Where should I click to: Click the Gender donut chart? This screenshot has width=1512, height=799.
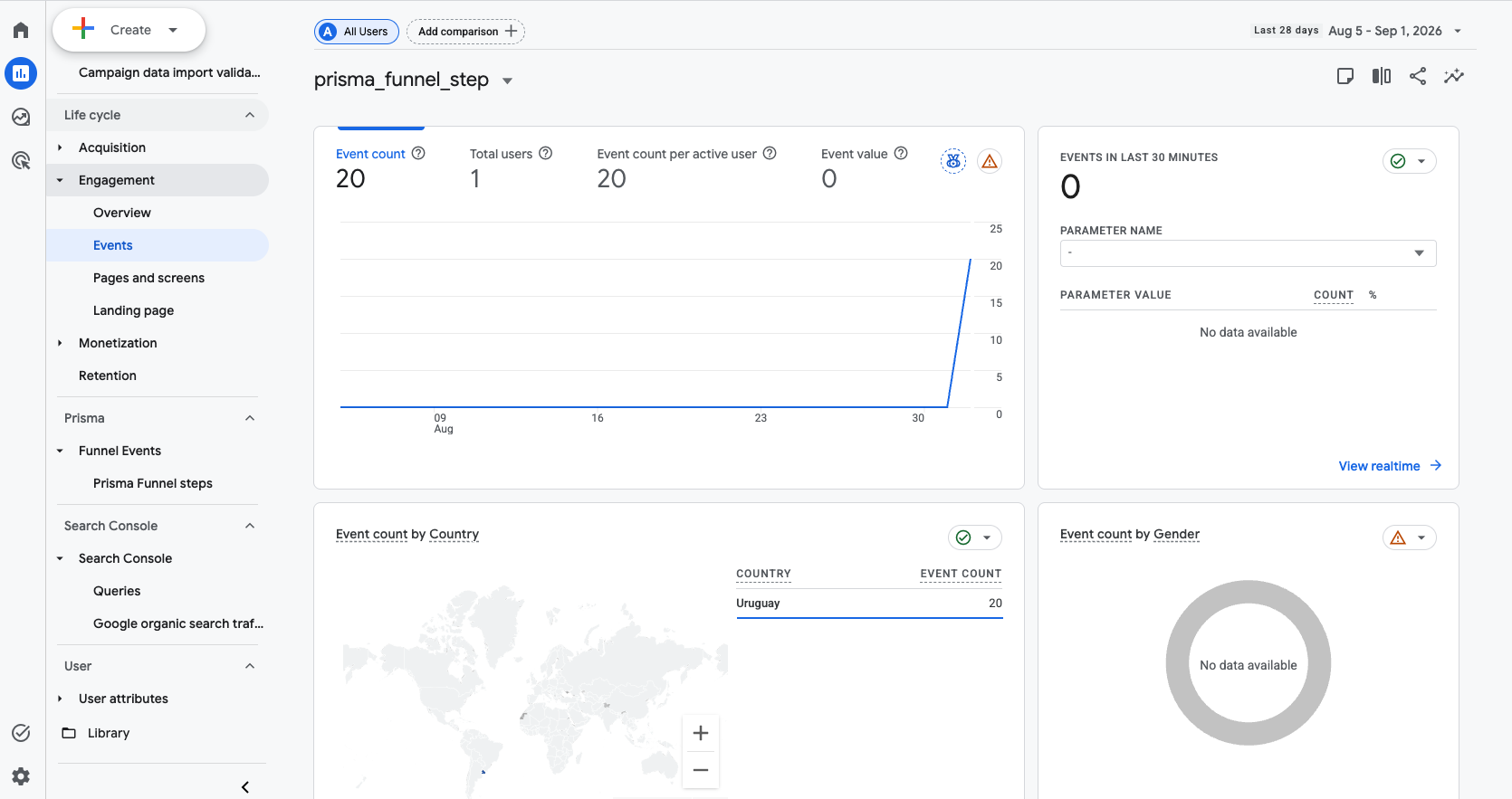coord(1249,663)
